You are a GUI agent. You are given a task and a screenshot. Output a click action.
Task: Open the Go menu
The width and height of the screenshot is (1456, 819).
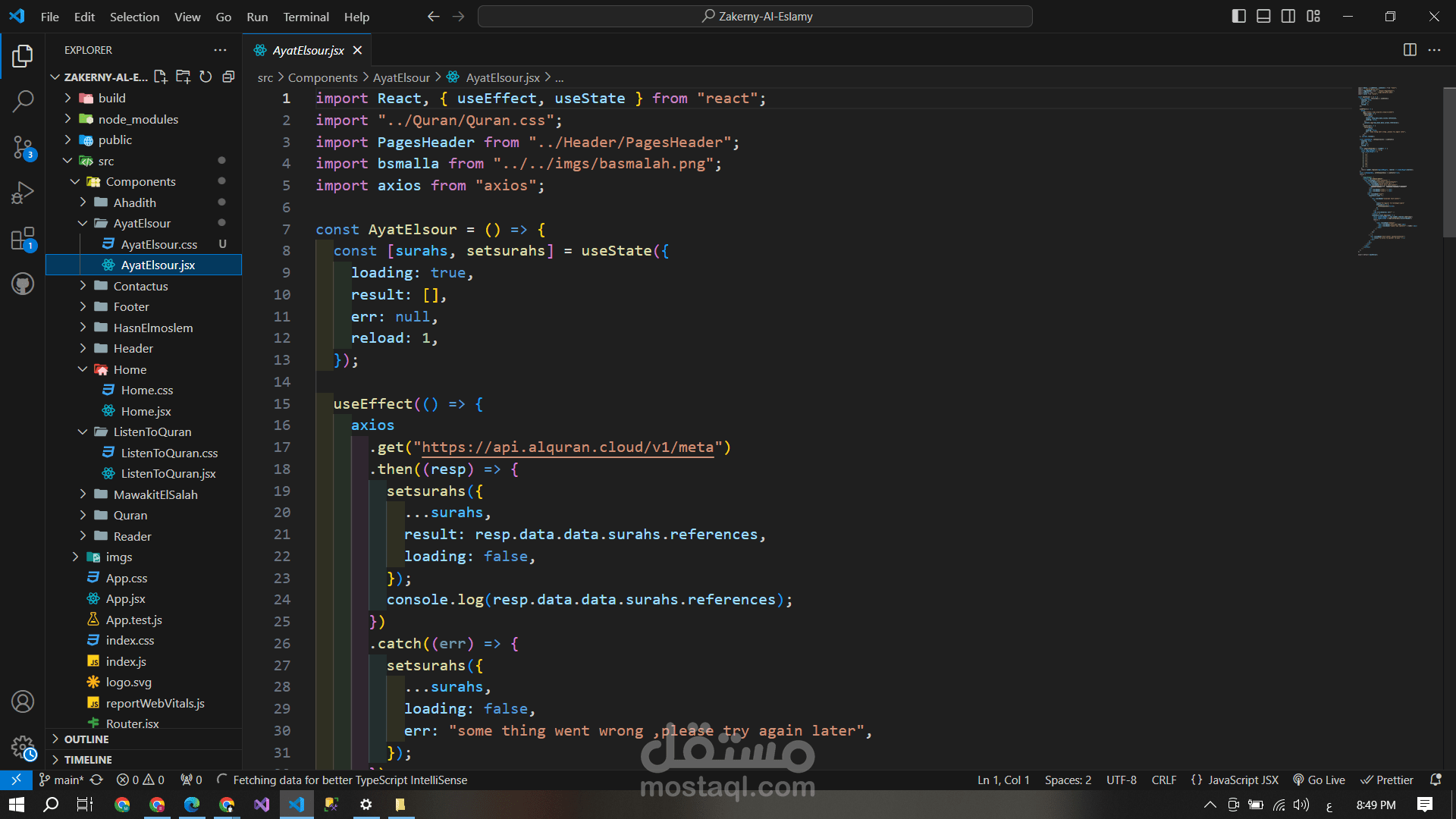(x=223, y=16)
